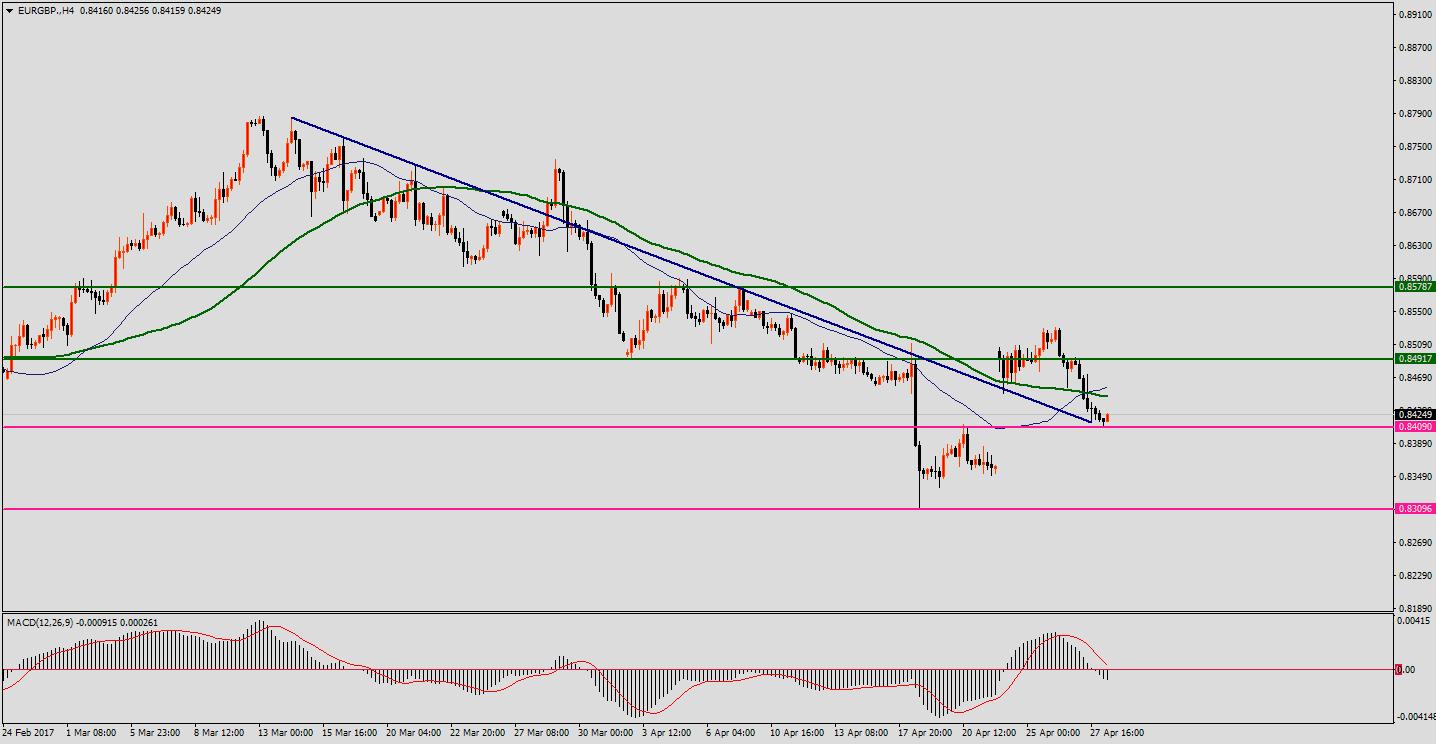Image resolution: width=1436 pixels, height=744 pixels.
Task: Click the pink 0.83096 price label
Action: pos(1414,509)
